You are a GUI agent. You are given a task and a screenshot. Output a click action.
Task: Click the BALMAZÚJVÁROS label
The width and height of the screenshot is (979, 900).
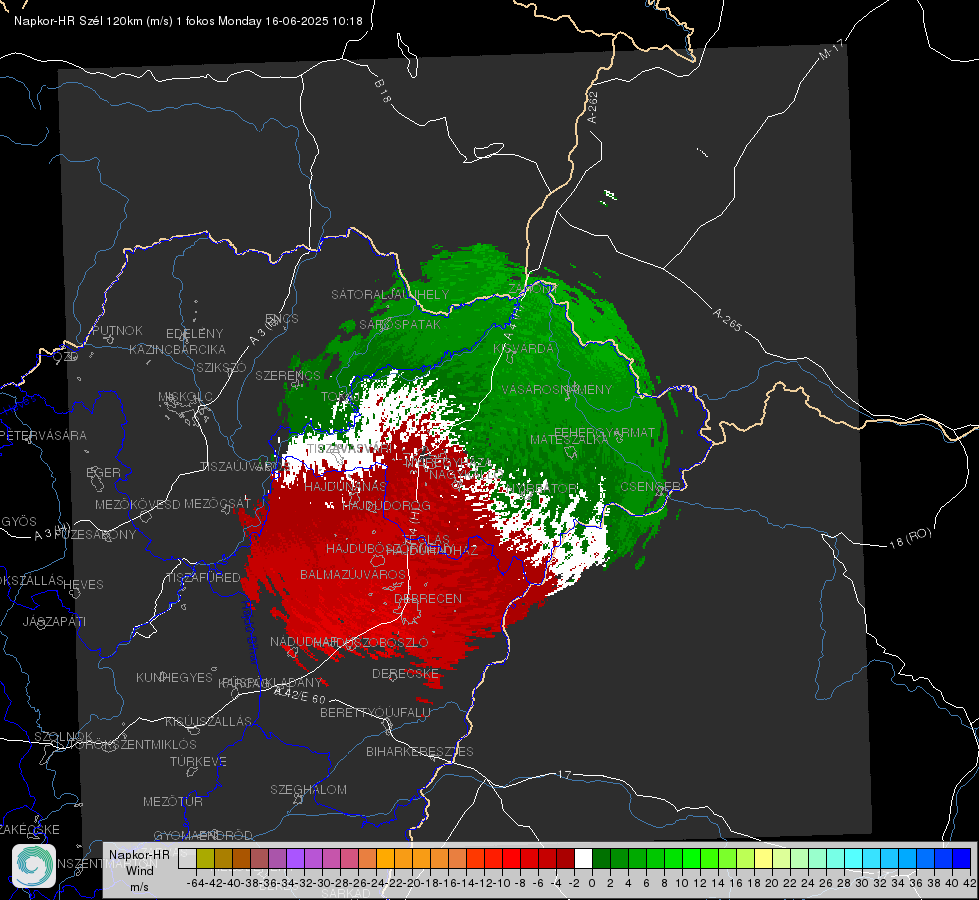(353, 574)
